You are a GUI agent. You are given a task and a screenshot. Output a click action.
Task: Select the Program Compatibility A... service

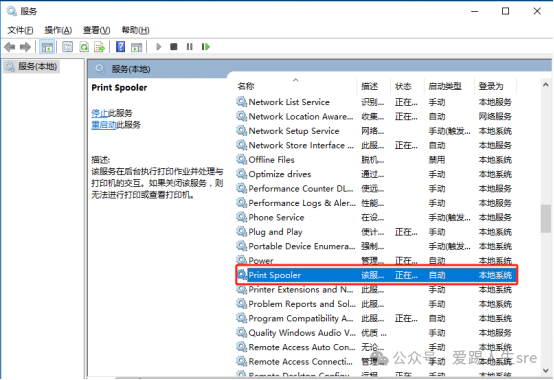tap(301, 319)
